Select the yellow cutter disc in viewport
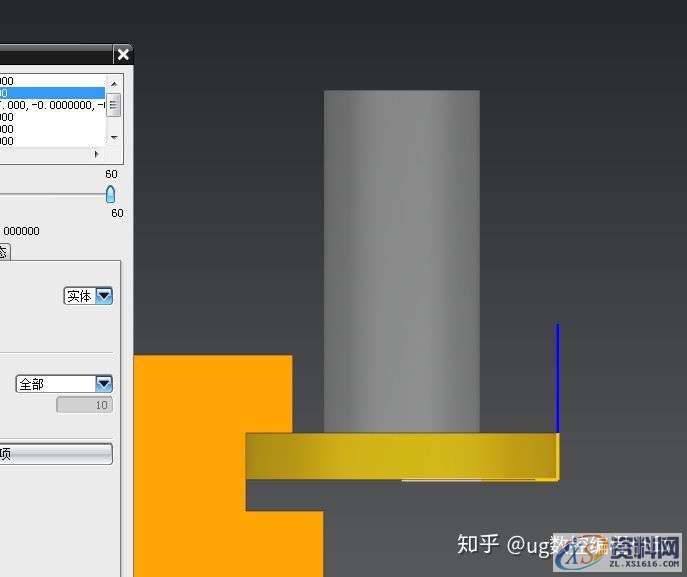 [400, 455]
